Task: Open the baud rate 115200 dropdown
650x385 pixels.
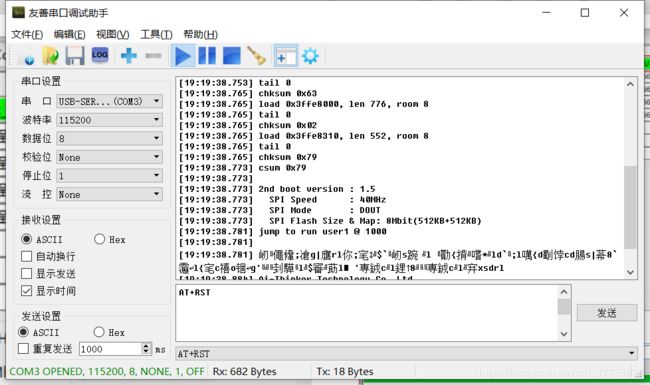Action: pyautogui.click(x=109, y=120)
